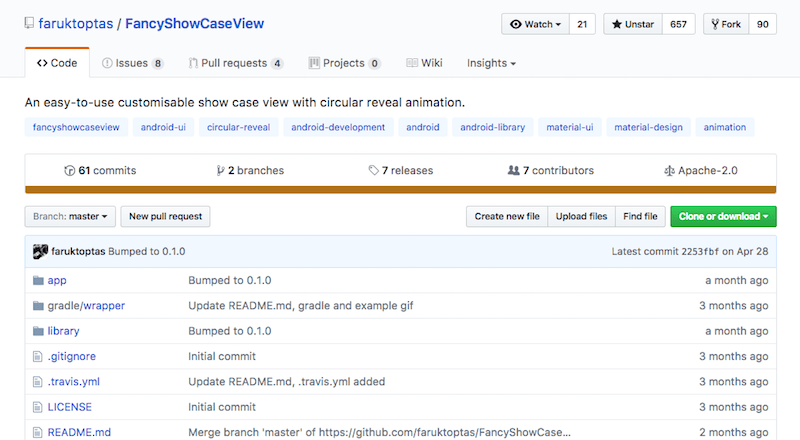Open the library folder link

tap(64, 331)
